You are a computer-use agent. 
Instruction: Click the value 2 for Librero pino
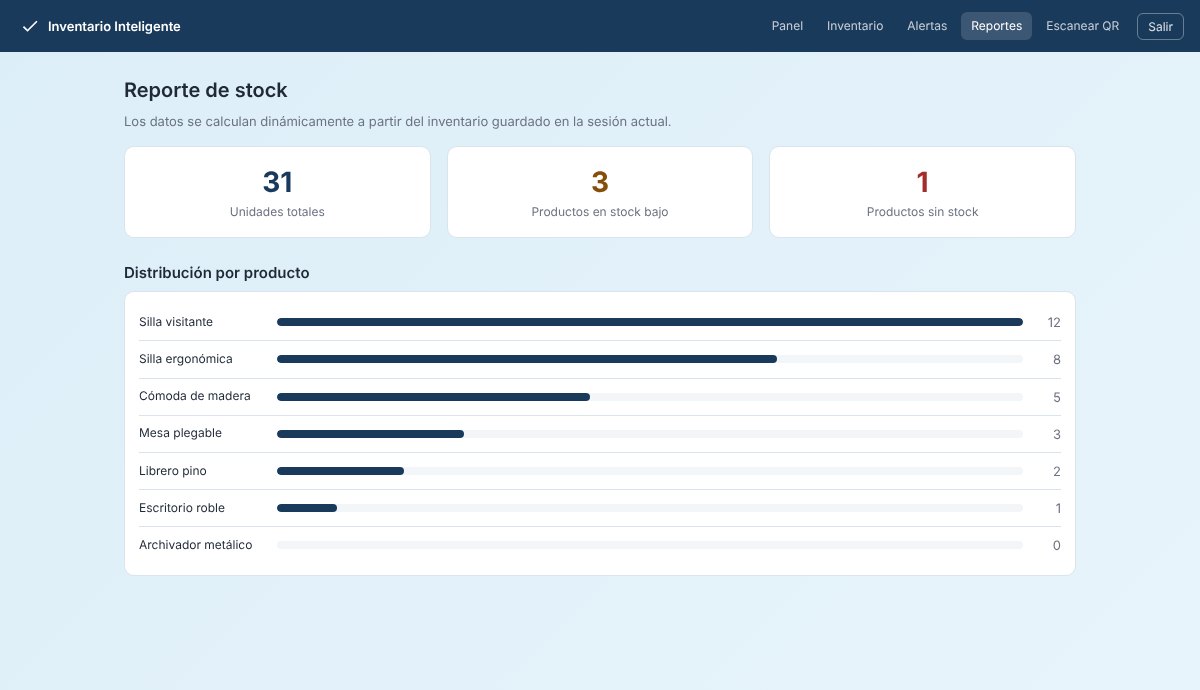coord(1057,471)
